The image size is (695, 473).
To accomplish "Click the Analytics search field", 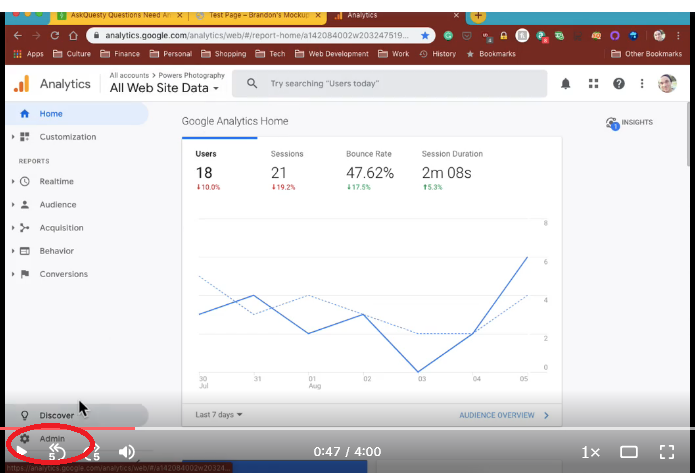I will click(x=389, y=83).
